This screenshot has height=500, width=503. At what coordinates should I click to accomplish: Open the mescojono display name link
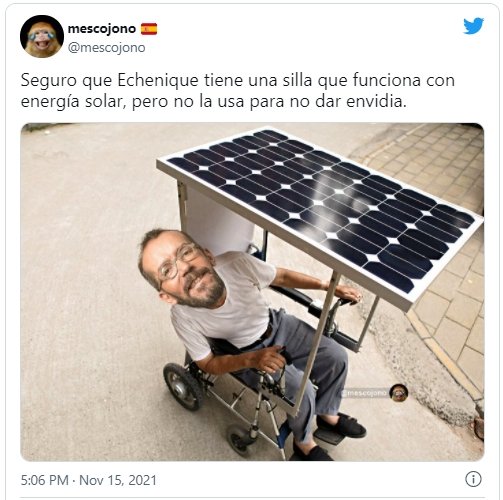[102, 29]
